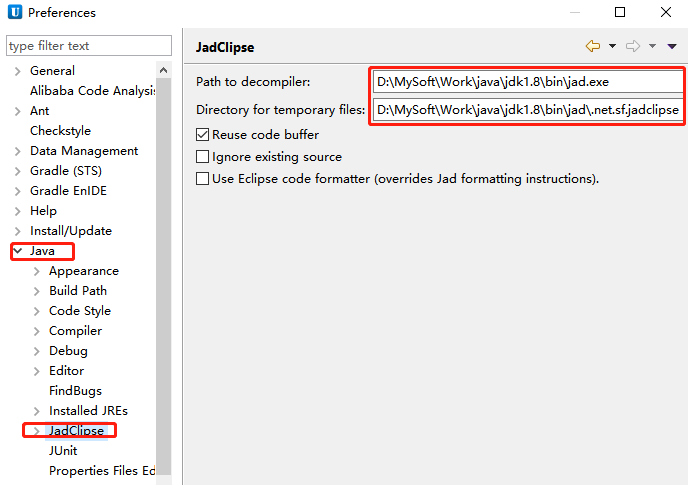Expand the Install/Update node
The width and height of the screenshot is (688, 485).
click(x=18, y=231)
